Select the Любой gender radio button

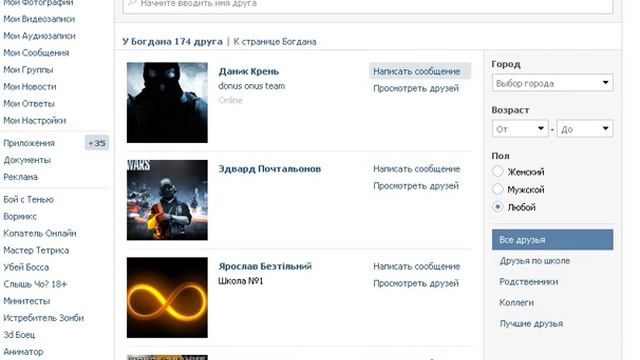click(x=498, y=207)
